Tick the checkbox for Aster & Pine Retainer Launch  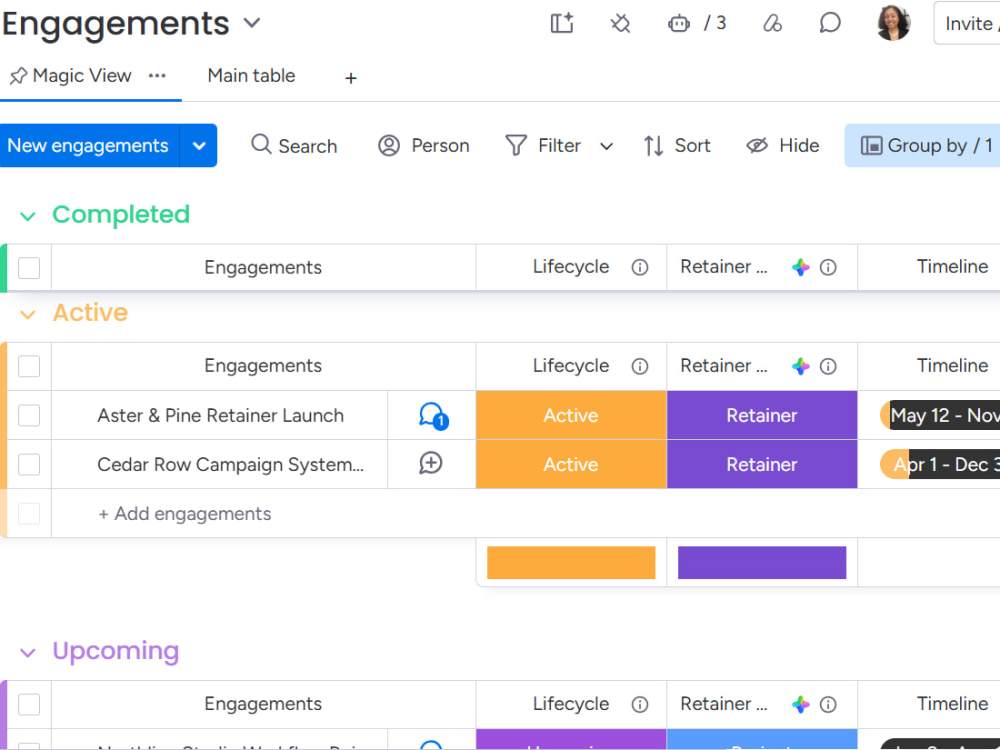click(x=29, y=415)
